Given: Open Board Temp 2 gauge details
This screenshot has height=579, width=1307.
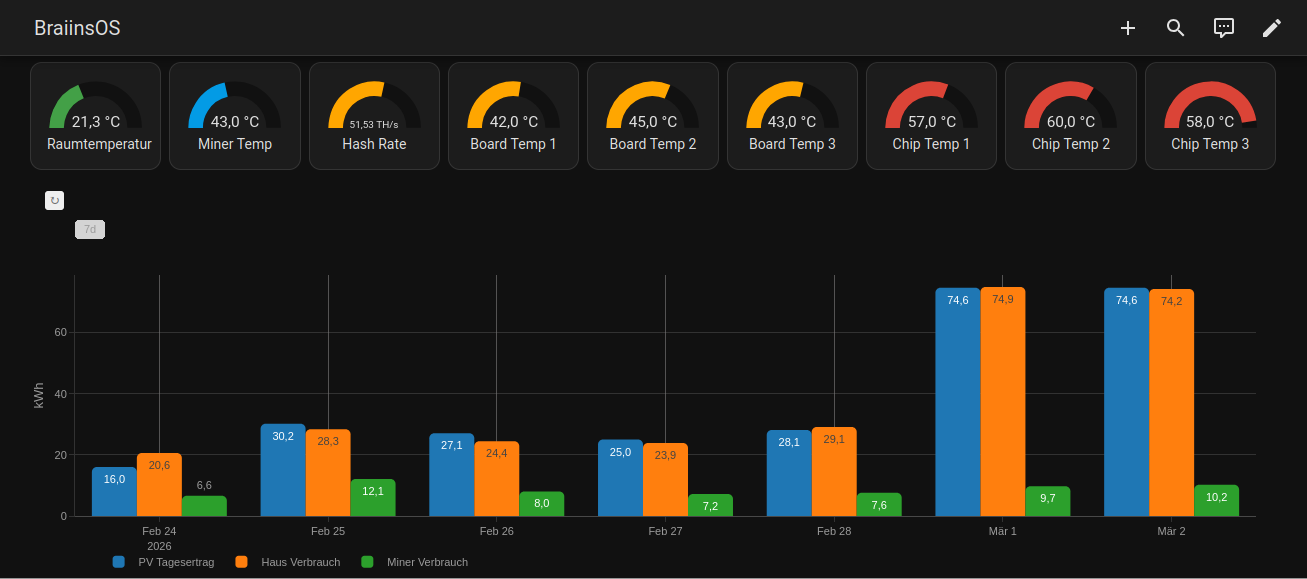Looking at the screenshot, I should (x=652, y=116).
